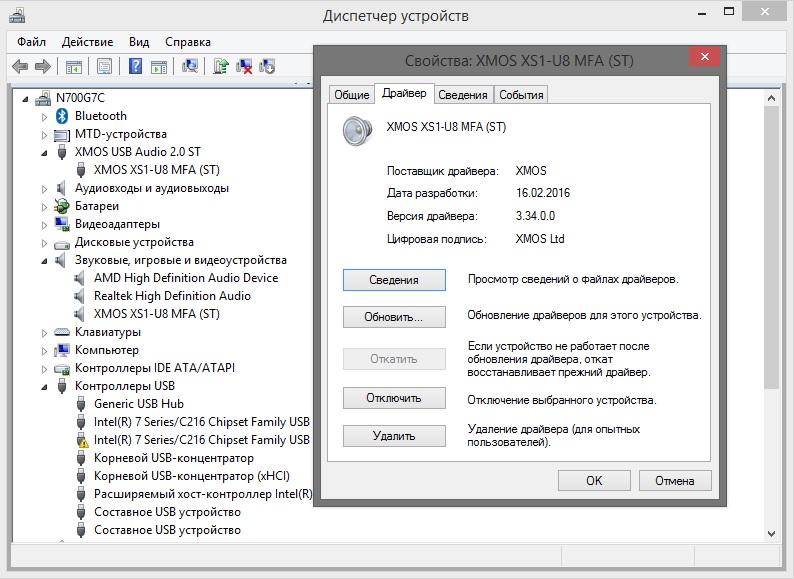The width and height of the screenshot is (794, 579).
Task: Click the Удалить button
Action: 394,436
